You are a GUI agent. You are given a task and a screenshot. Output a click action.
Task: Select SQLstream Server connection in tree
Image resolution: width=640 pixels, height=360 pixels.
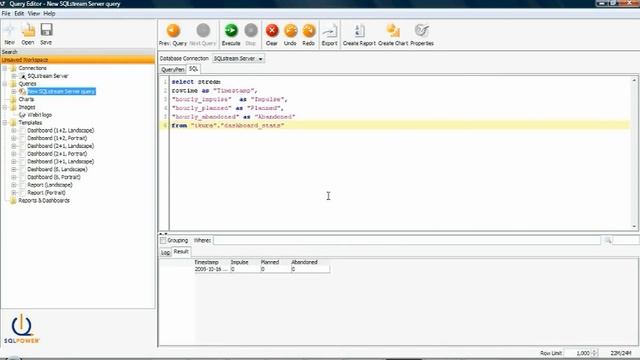[48, 76]
